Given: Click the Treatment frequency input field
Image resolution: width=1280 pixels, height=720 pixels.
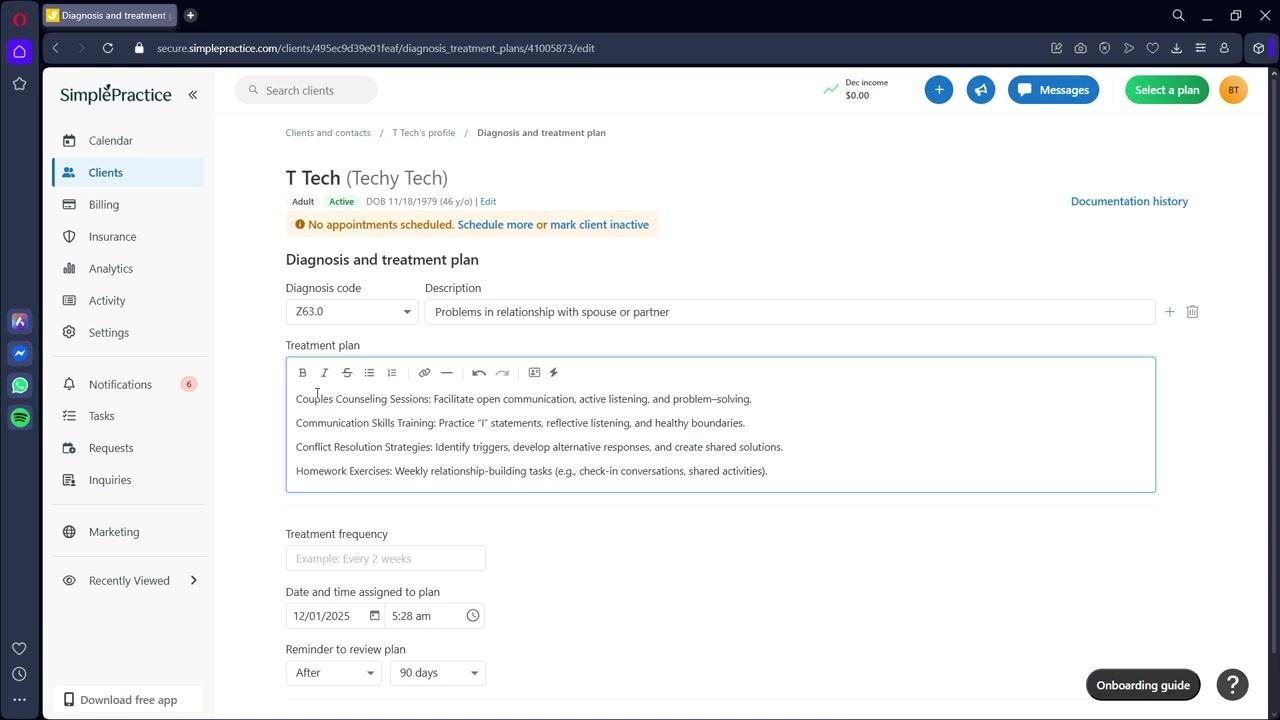Looking at the screenshot, I should click(386, 559).
